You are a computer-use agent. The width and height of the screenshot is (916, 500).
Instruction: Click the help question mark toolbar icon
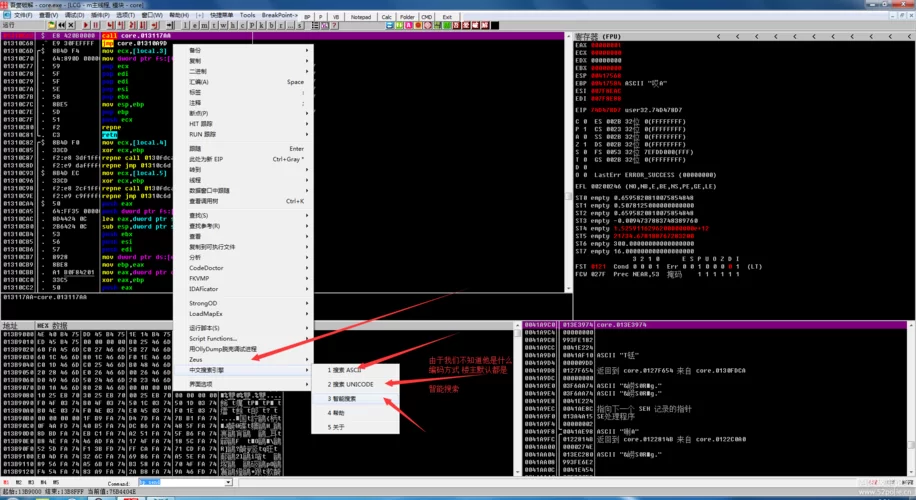334,25
